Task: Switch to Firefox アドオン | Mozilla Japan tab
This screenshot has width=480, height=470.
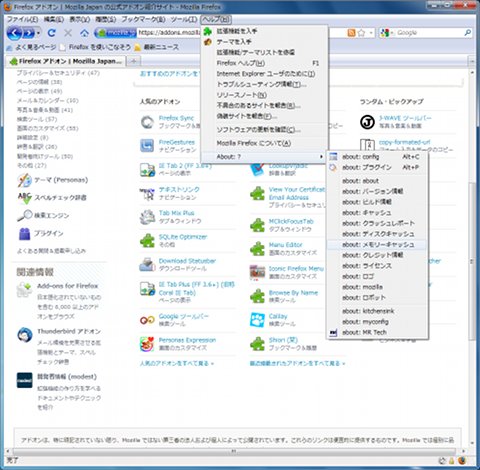Action: pos(66,61)
